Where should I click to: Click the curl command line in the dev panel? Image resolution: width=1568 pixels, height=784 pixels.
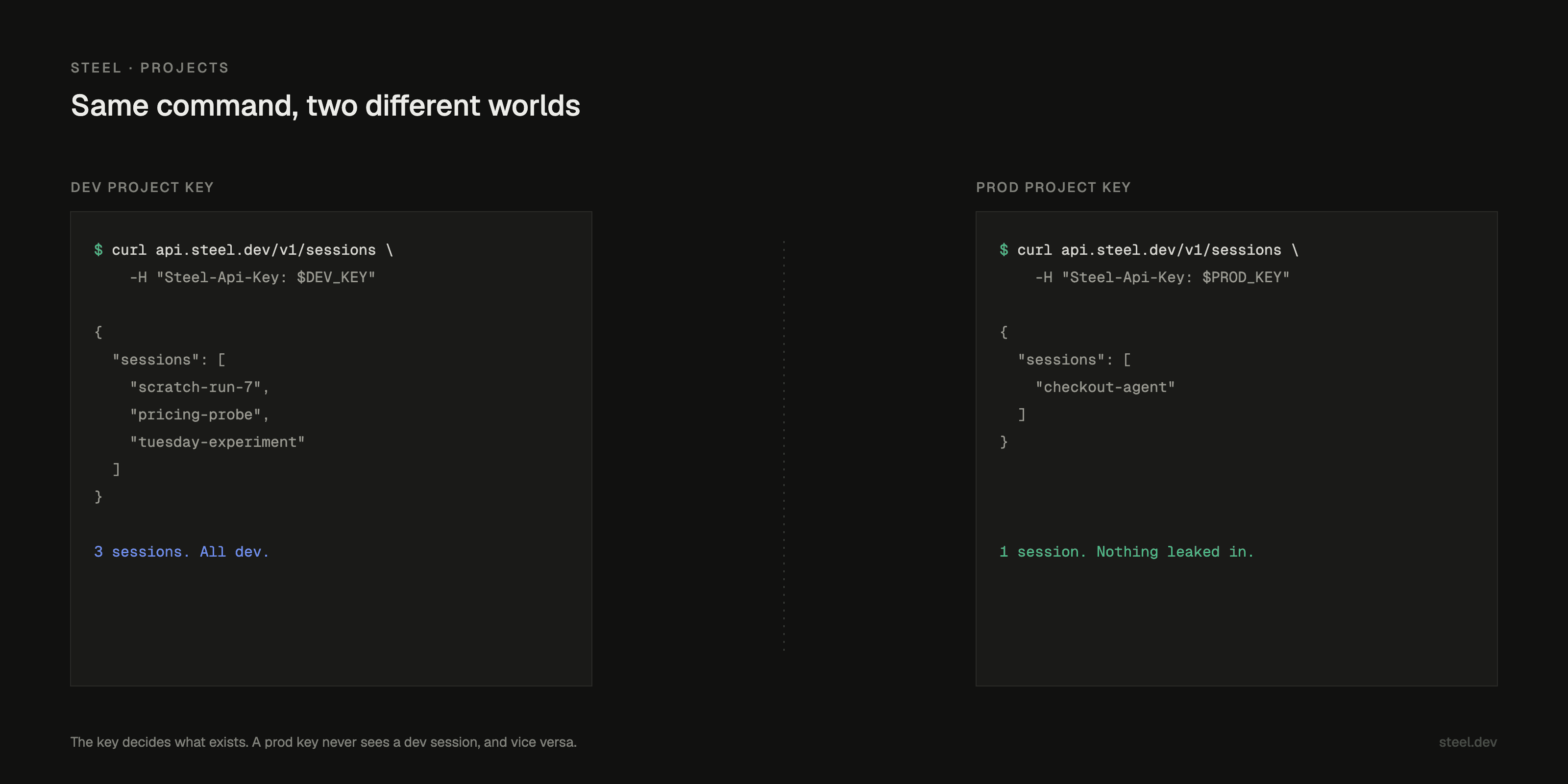point(244,250)
